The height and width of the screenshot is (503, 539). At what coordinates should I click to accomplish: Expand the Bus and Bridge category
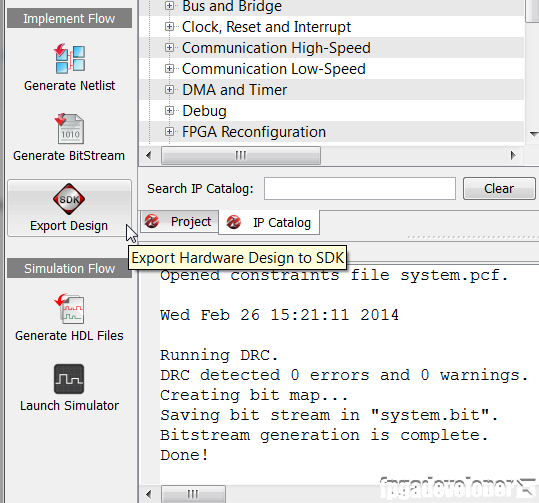169,6
